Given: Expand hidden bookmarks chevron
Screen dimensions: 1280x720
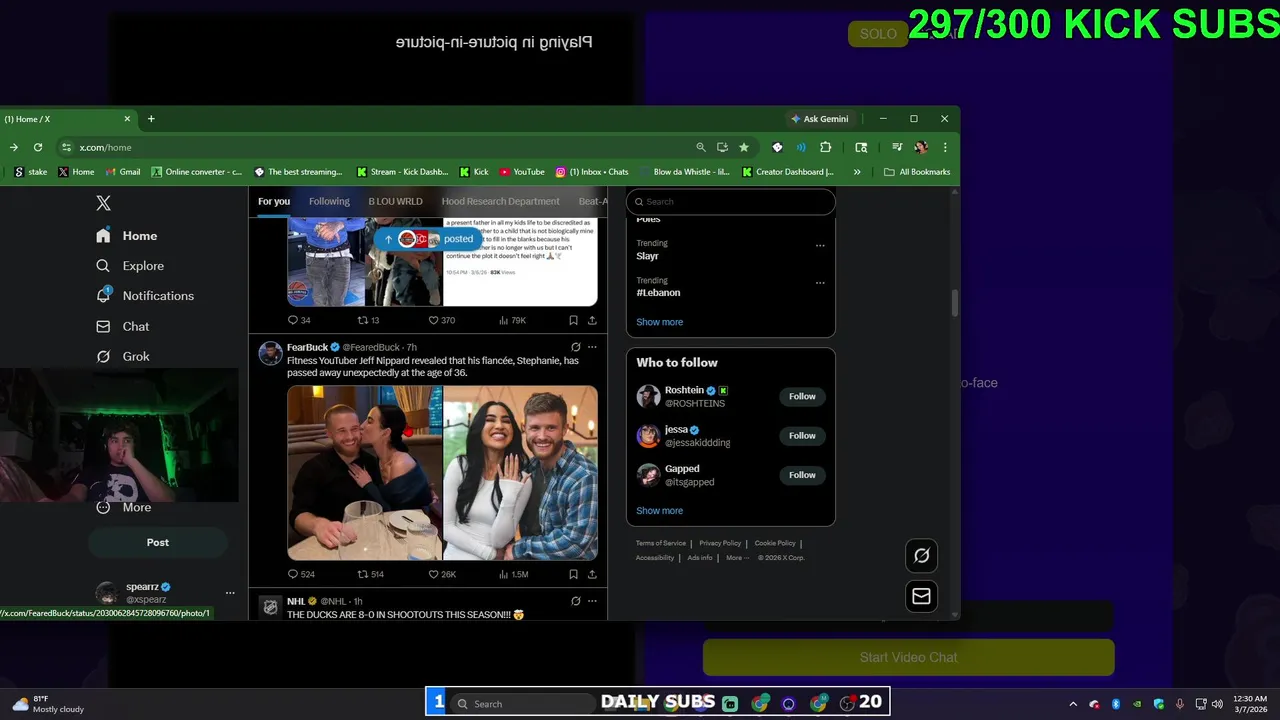Looking at the screenshot, I should [x=857, y=172].
